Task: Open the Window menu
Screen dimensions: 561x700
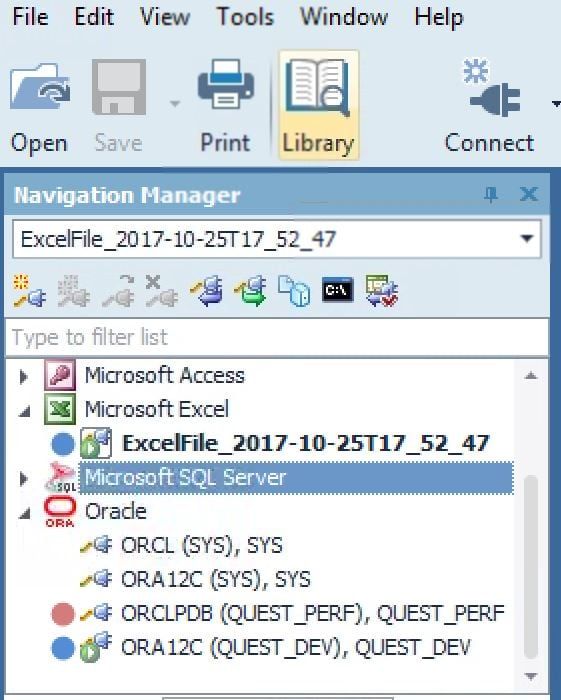Action: coord(344,17)
